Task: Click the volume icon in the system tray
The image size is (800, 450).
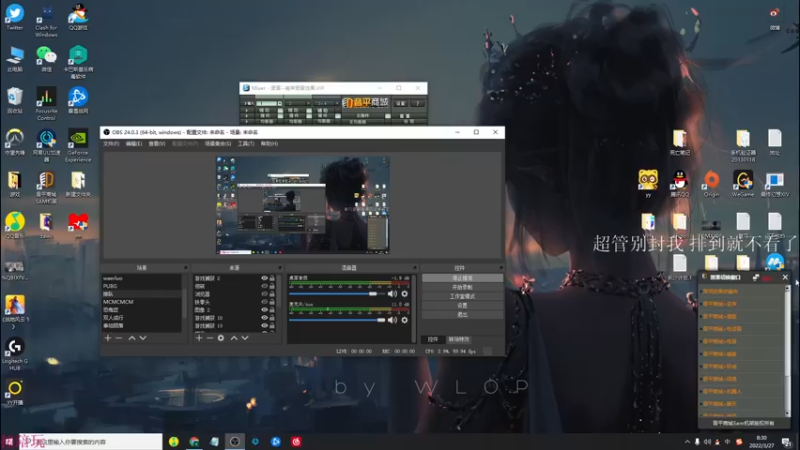Action: click(707, 442)
